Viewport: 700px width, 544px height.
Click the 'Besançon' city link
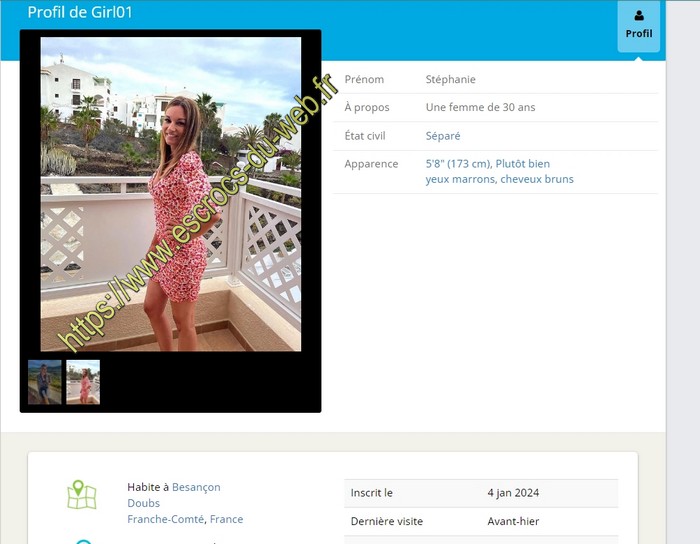[x=196, y=487]
